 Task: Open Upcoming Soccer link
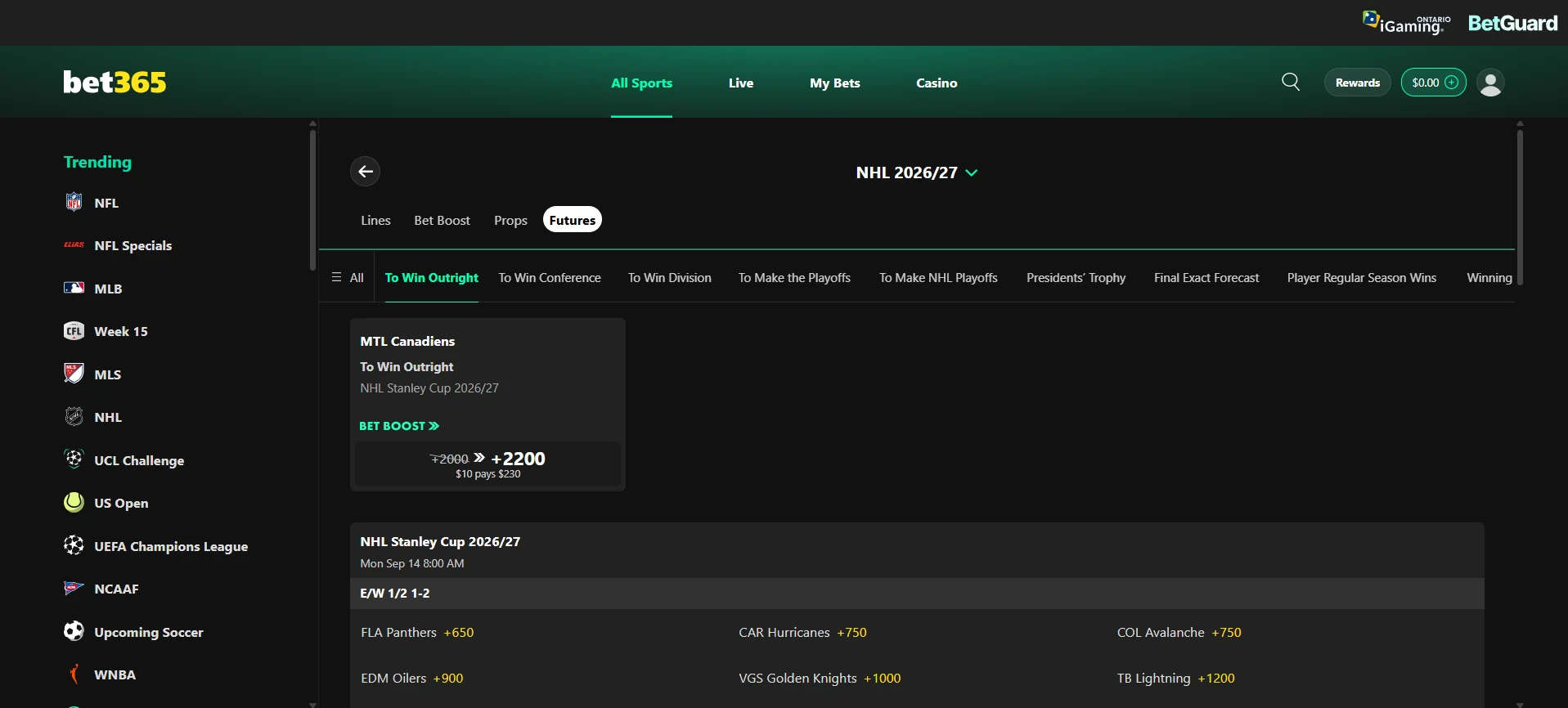click(148, 632)
